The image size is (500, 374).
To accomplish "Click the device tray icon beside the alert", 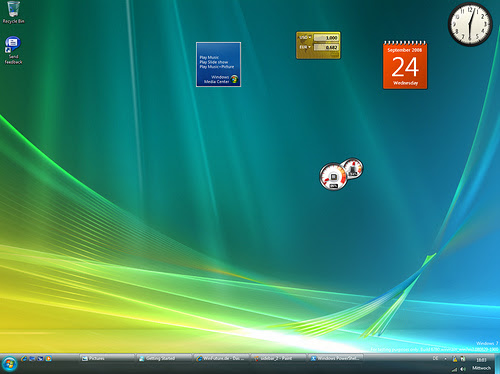I will (463, 359).
